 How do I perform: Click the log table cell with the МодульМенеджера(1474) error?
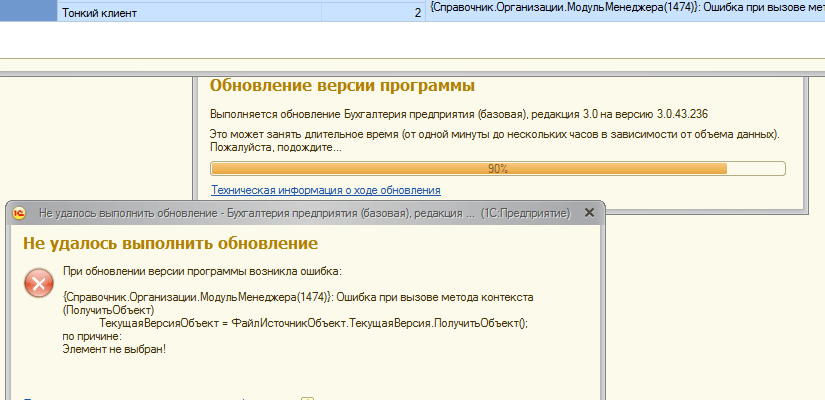[625, 11]
